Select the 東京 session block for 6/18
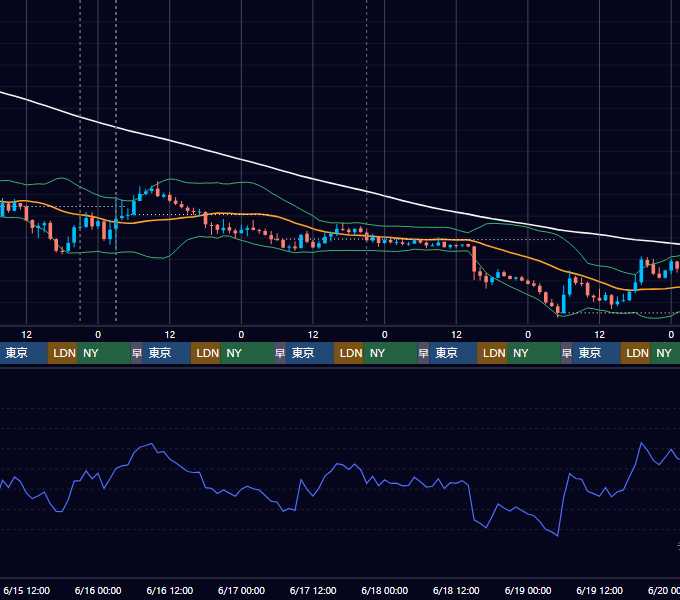This screenshot has height=600, width=680. coord(453,353)
